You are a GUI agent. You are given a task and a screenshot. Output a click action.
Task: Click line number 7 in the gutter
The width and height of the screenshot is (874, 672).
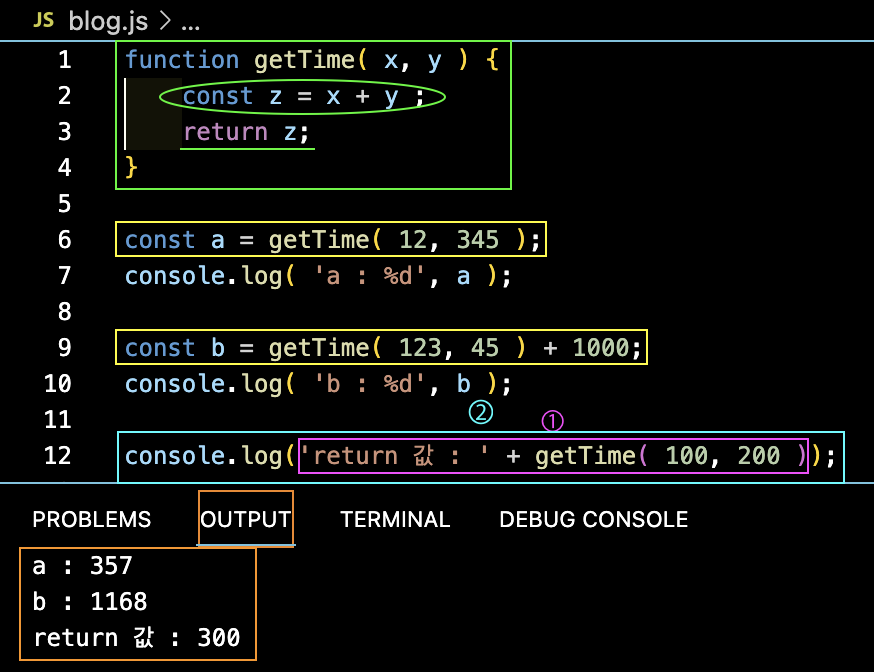[x=65, y=276]
